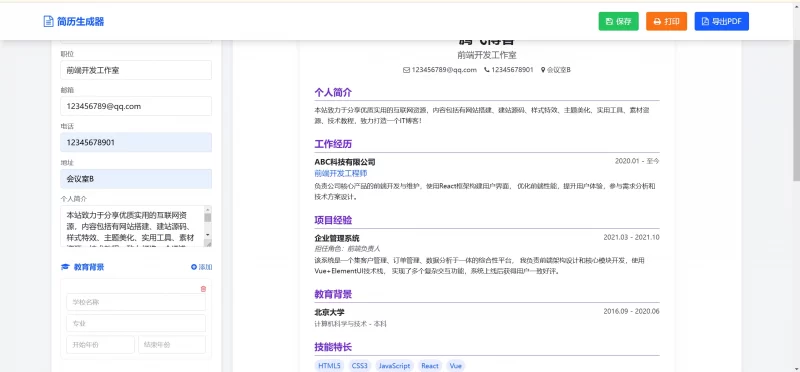Click the 个人简介 textarea scroll-down arrow

(x=208, y=235)
